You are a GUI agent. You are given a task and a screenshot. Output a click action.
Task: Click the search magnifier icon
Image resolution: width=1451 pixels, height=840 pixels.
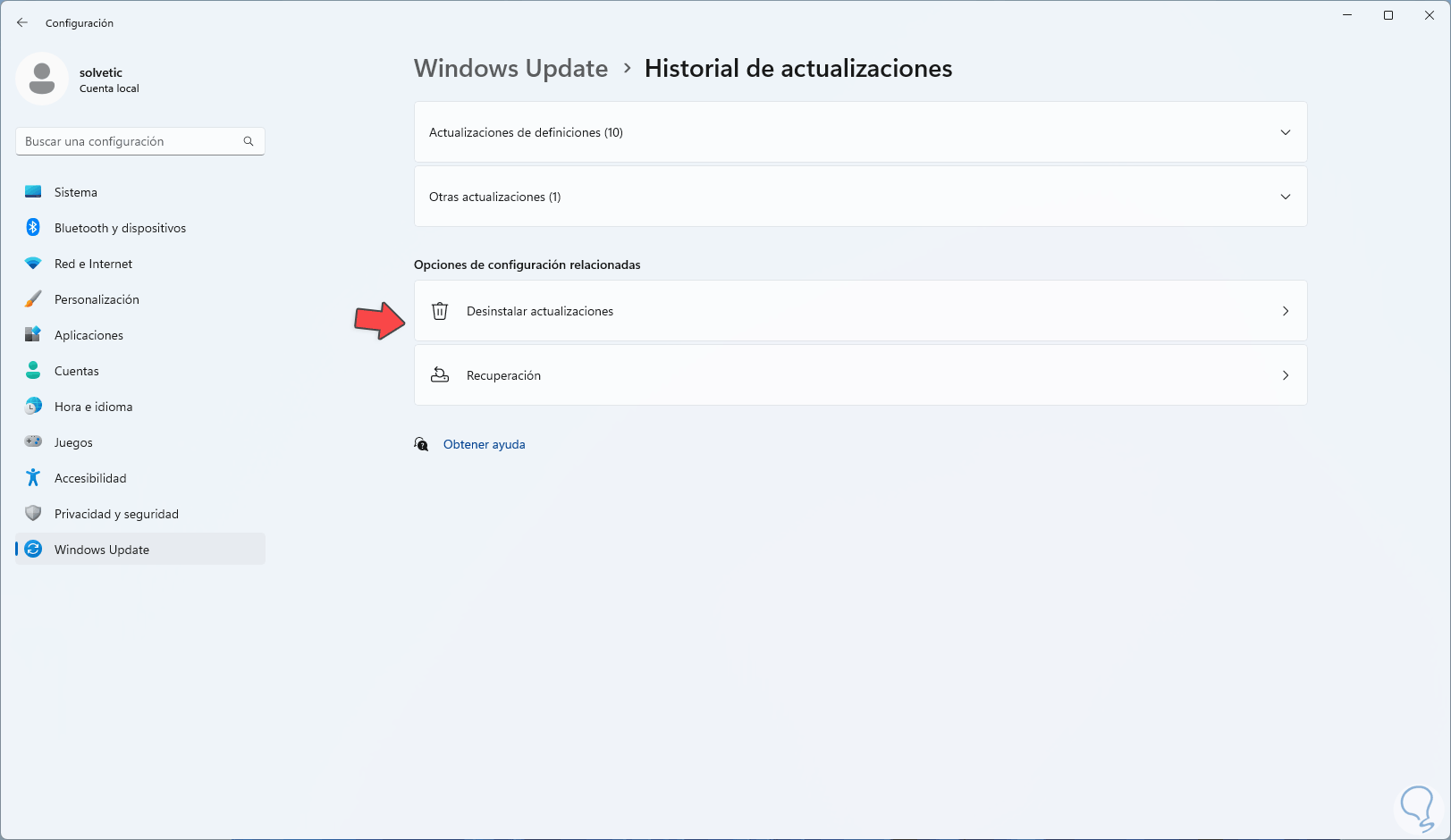[249, 141]
